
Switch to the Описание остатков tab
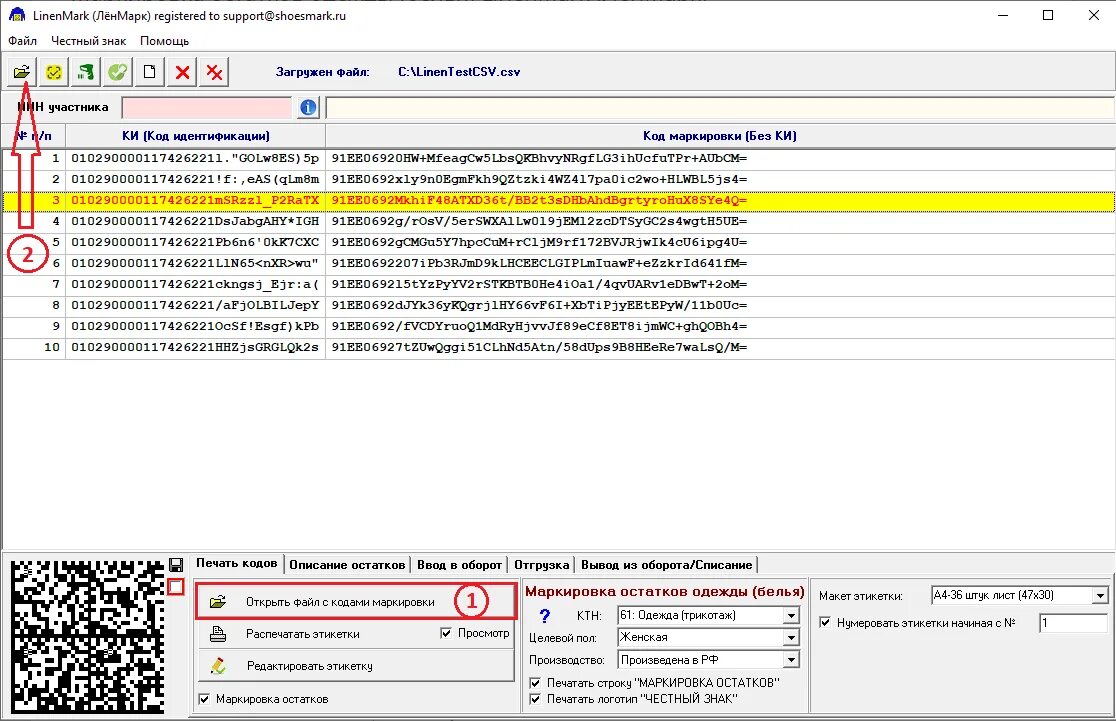347,564
